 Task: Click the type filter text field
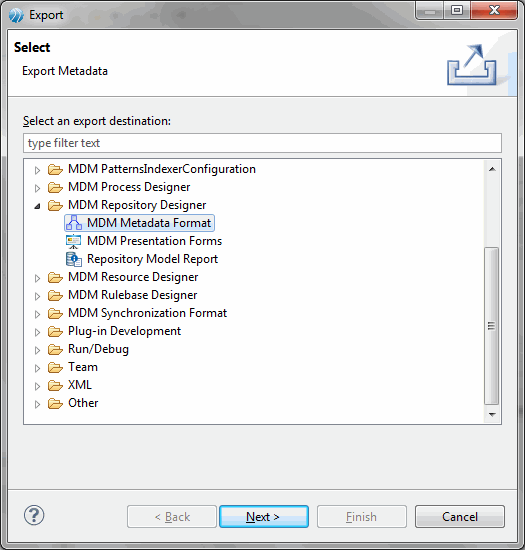pyautogui.click(x=262, y=143)
